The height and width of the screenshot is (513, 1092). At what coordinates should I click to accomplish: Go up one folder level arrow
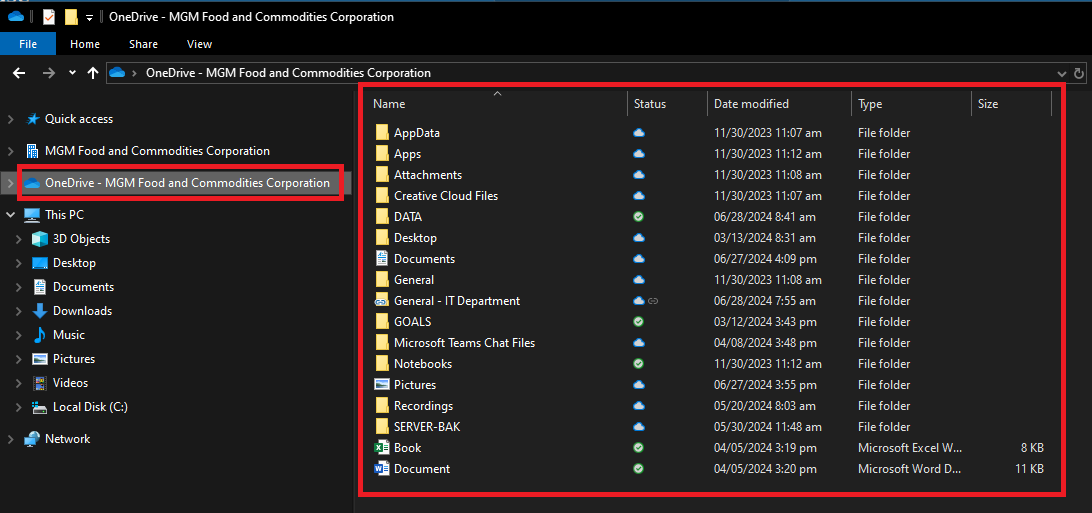(x=93, y=73)
